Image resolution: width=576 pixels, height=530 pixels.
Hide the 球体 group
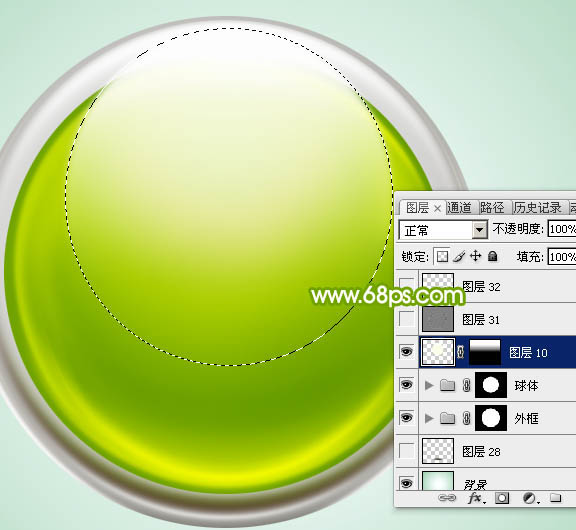406,385
